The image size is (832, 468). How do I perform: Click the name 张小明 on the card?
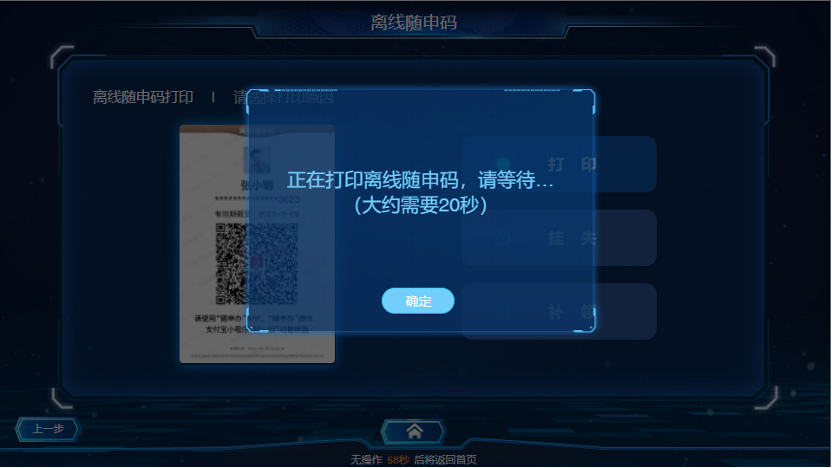(257, 185)
